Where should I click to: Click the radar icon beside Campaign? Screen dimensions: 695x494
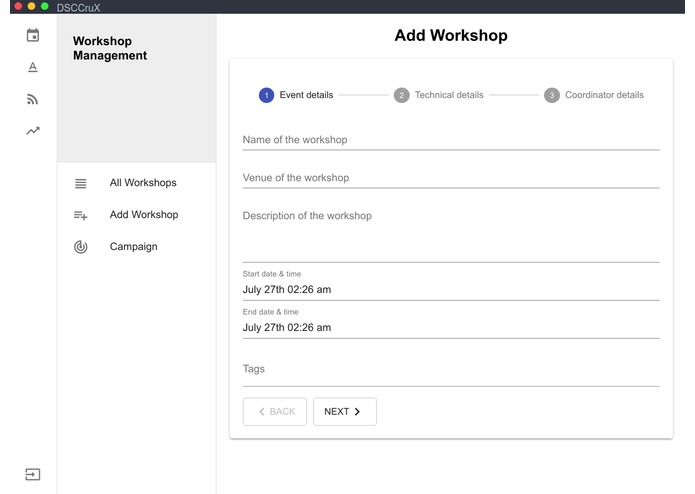(x=81, y=247)
